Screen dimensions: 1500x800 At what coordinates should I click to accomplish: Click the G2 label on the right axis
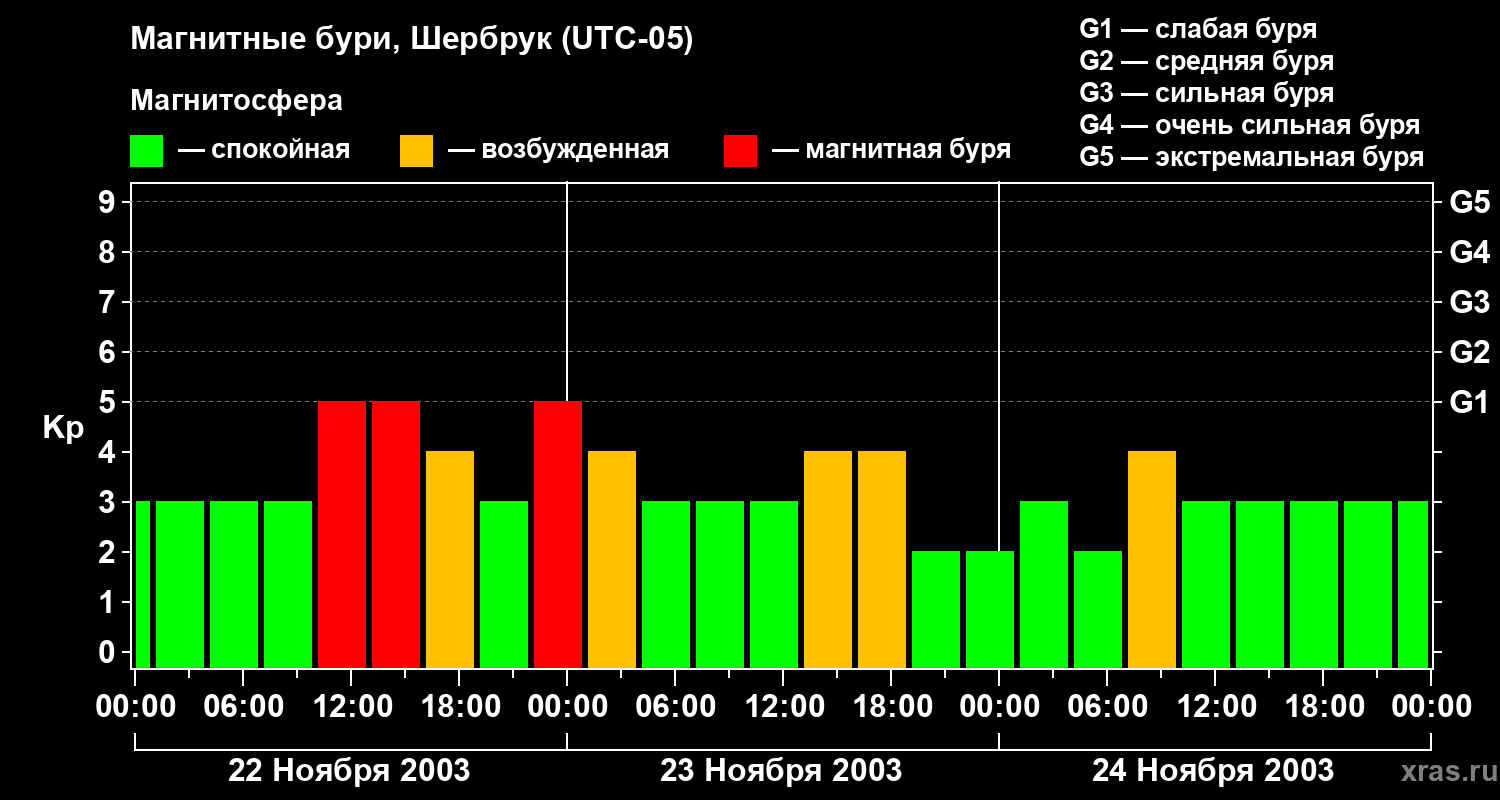[x=1469, y=352]
